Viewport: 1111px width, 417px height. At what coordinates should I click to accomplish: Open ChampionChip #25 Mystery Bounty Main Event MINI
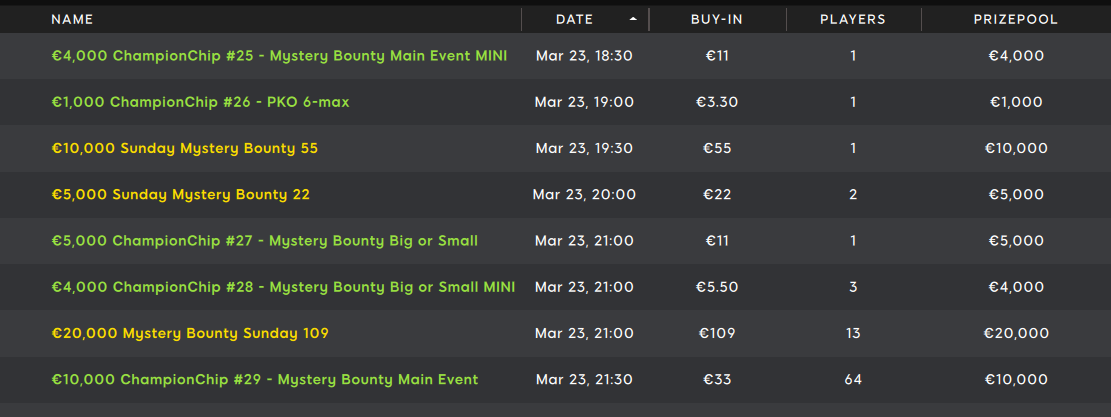[x=279, y=56]
